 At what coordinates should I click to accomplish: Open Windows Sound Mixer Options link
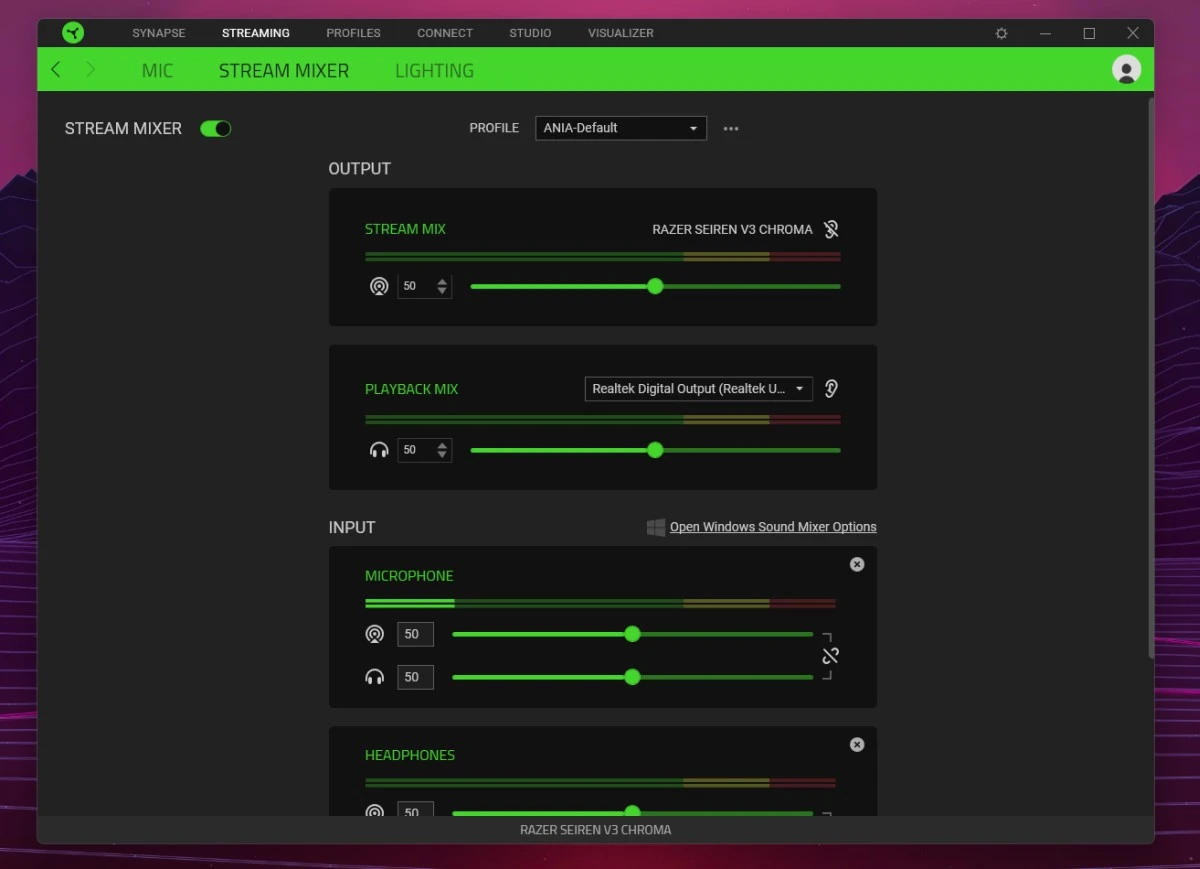pyautogui.click(x=772, y=527)
